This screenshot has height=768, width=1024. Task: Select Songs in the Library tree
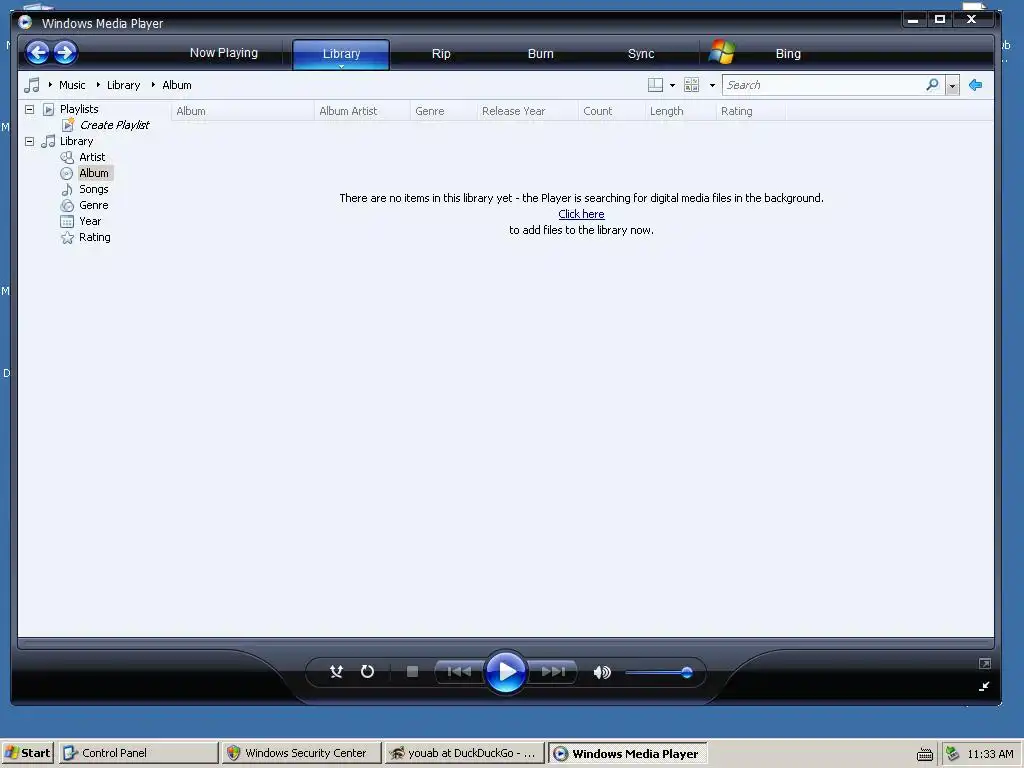click(94, 189)
